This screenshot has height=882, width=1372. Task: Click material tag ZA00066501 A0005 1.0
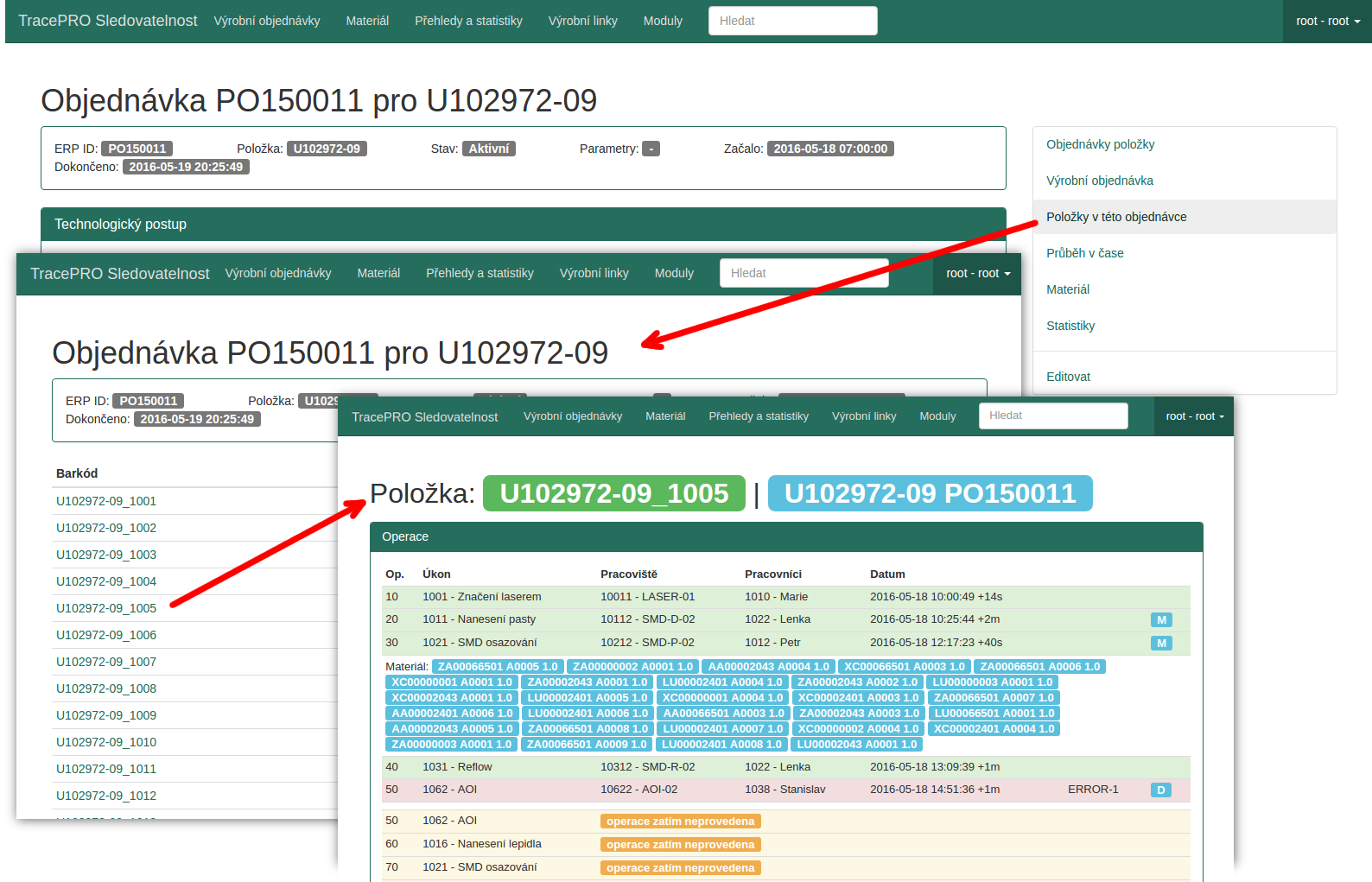coord(498,667)
